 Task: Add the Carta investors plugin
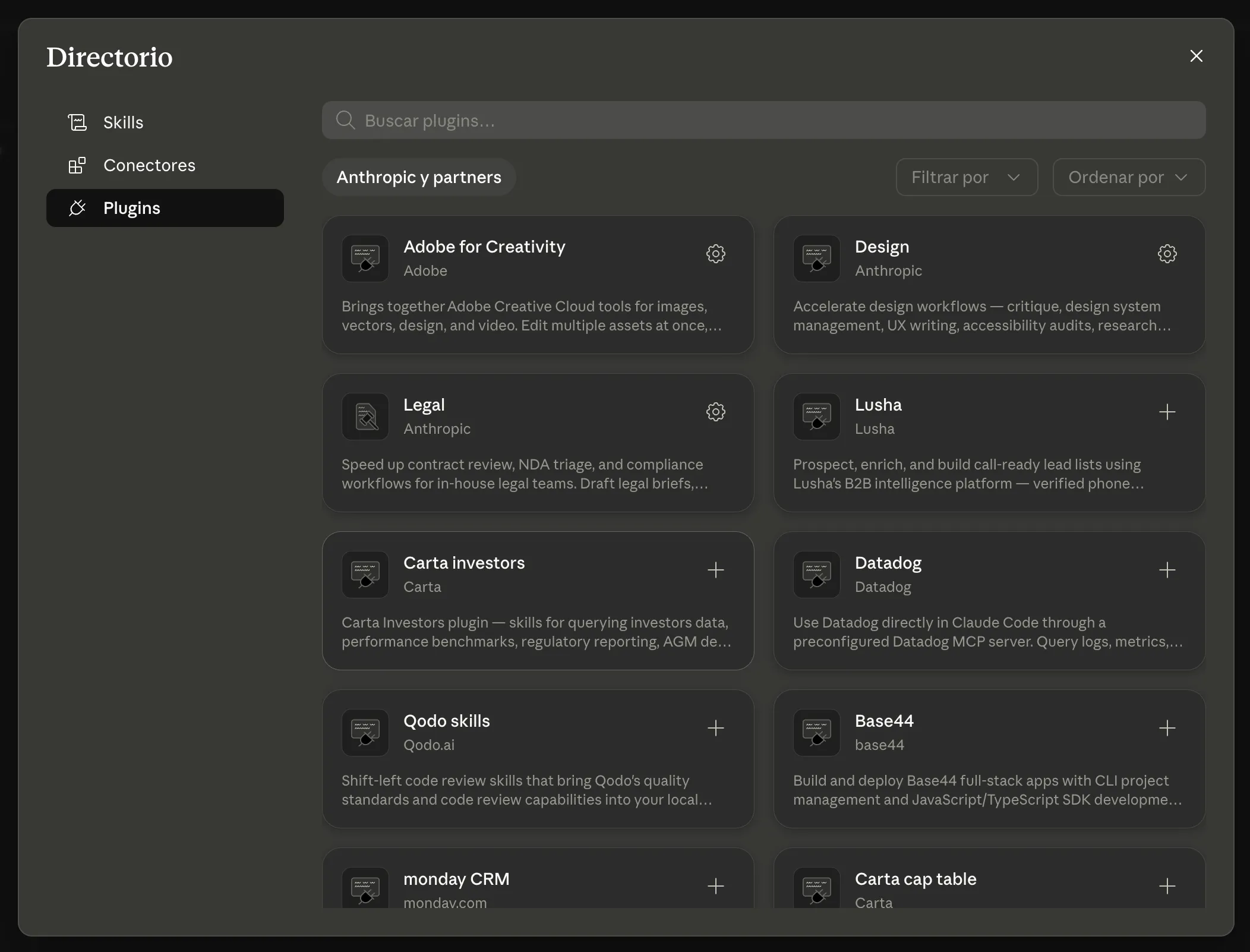(715, 570)
